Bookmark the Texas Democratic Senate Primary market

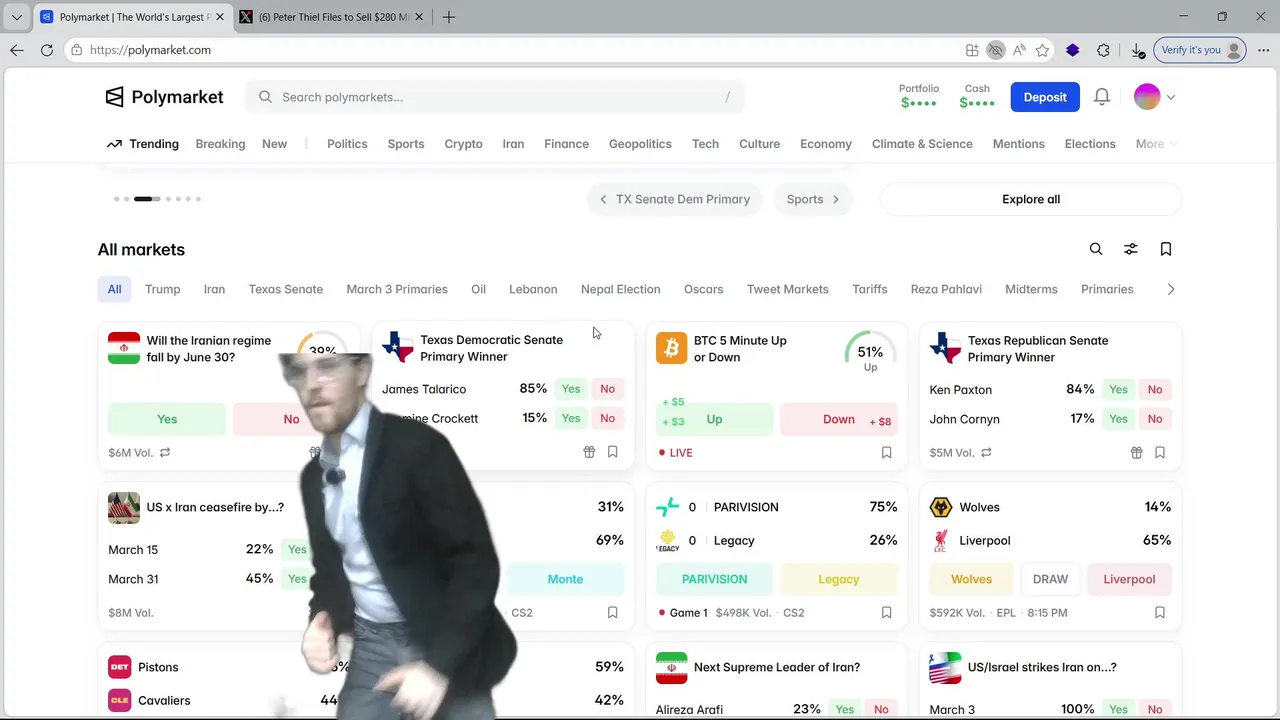coord(613,452)
